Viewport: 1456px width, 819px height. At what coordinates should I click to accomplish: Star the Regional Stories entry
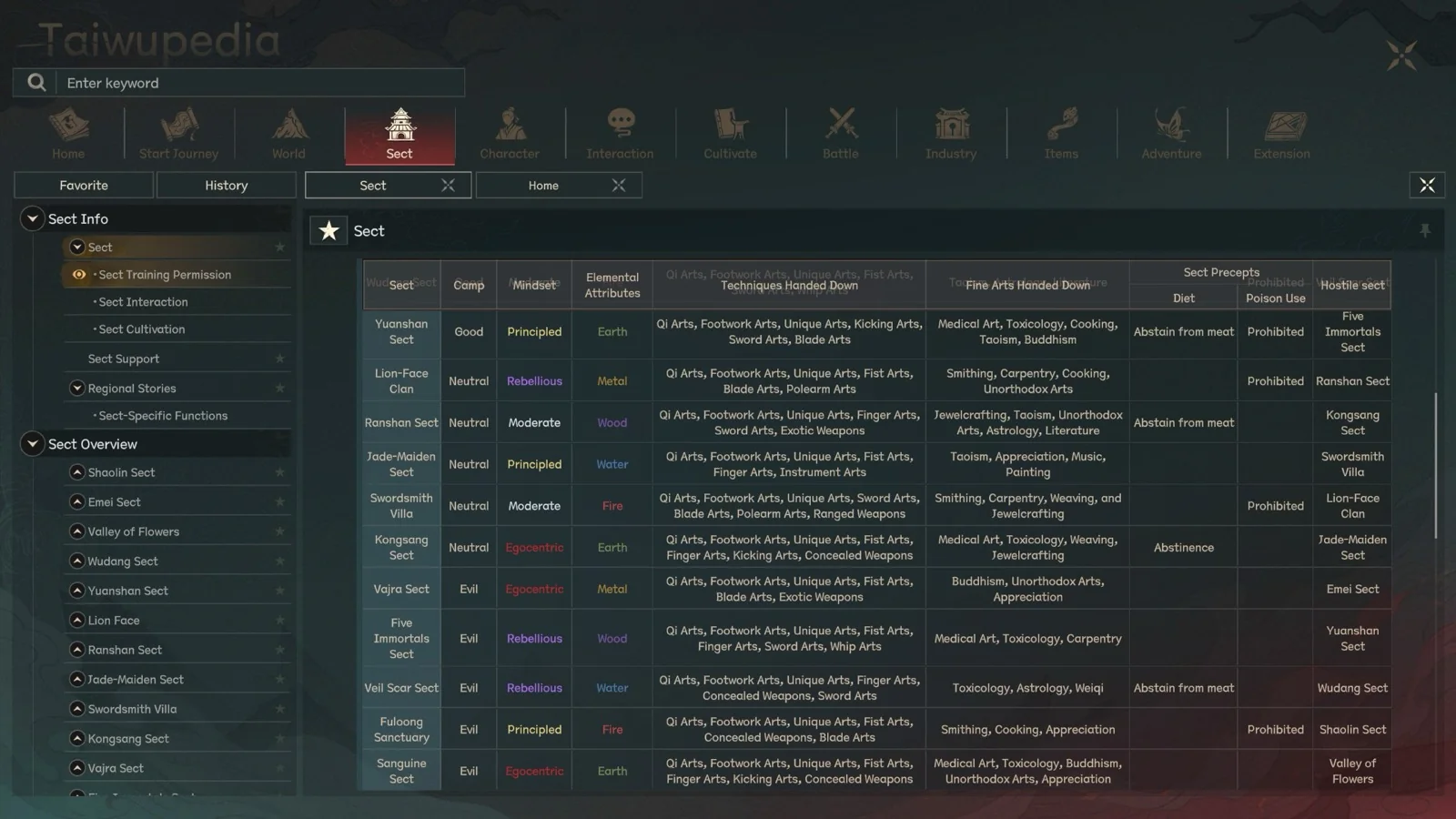280,388
